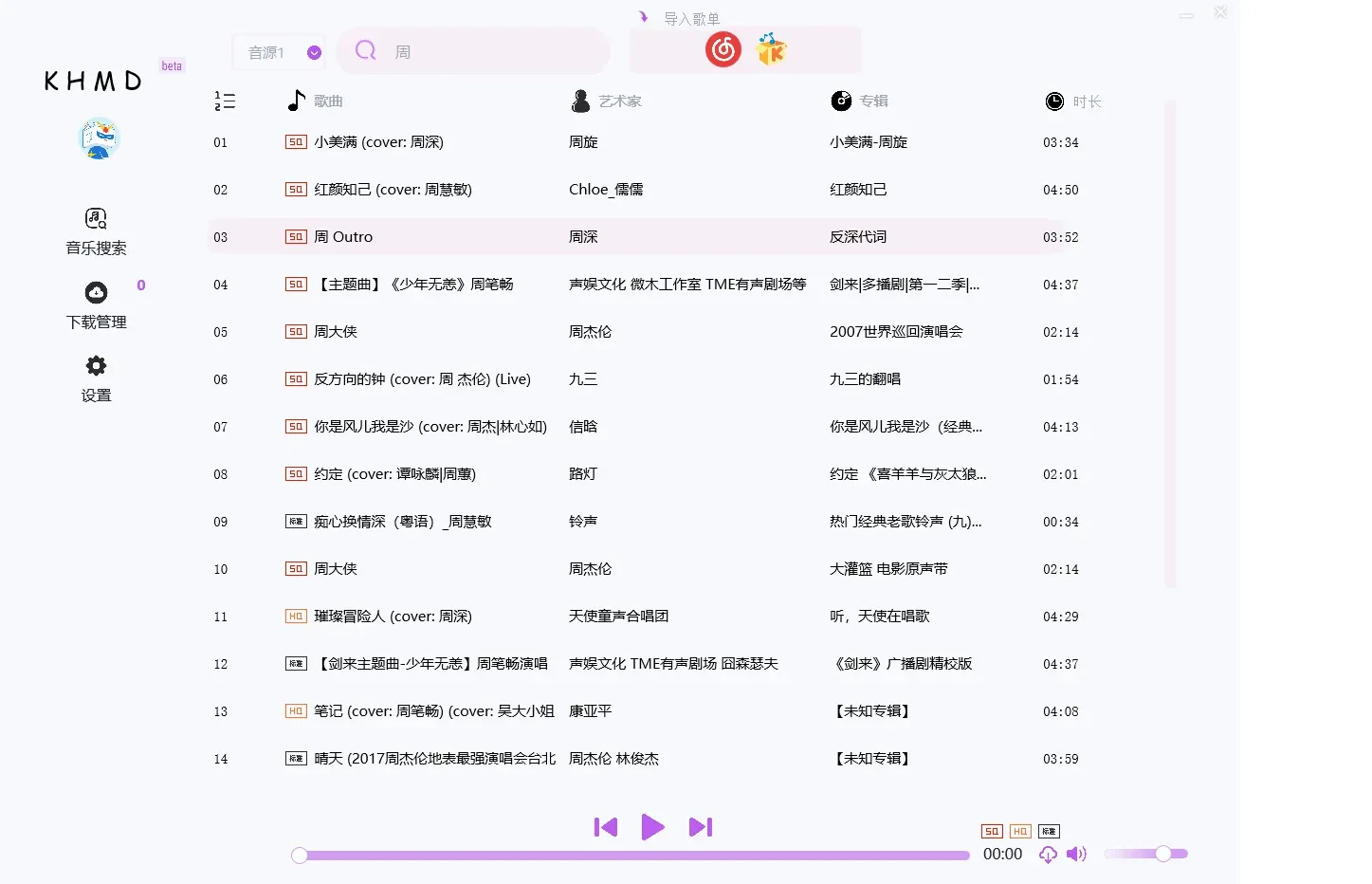The height and width of the screenshot is (884, 1372).
Task: Open the 音源1 source dropdown
Action: coord(268,52)
